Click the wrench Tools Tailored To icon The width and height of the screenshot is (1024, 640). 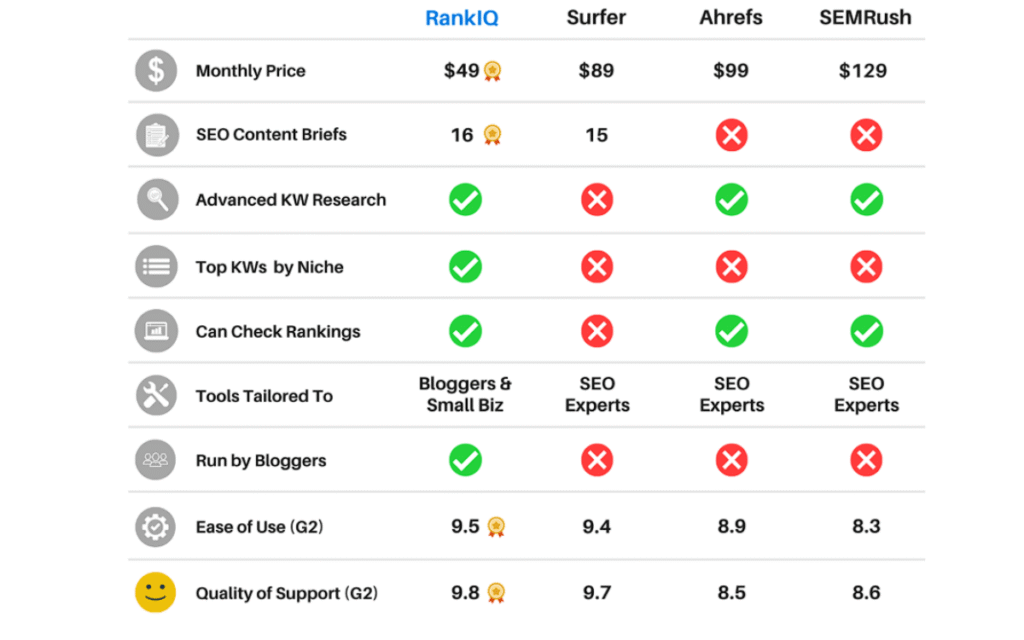pyautogui.click(x=156, y=395)
